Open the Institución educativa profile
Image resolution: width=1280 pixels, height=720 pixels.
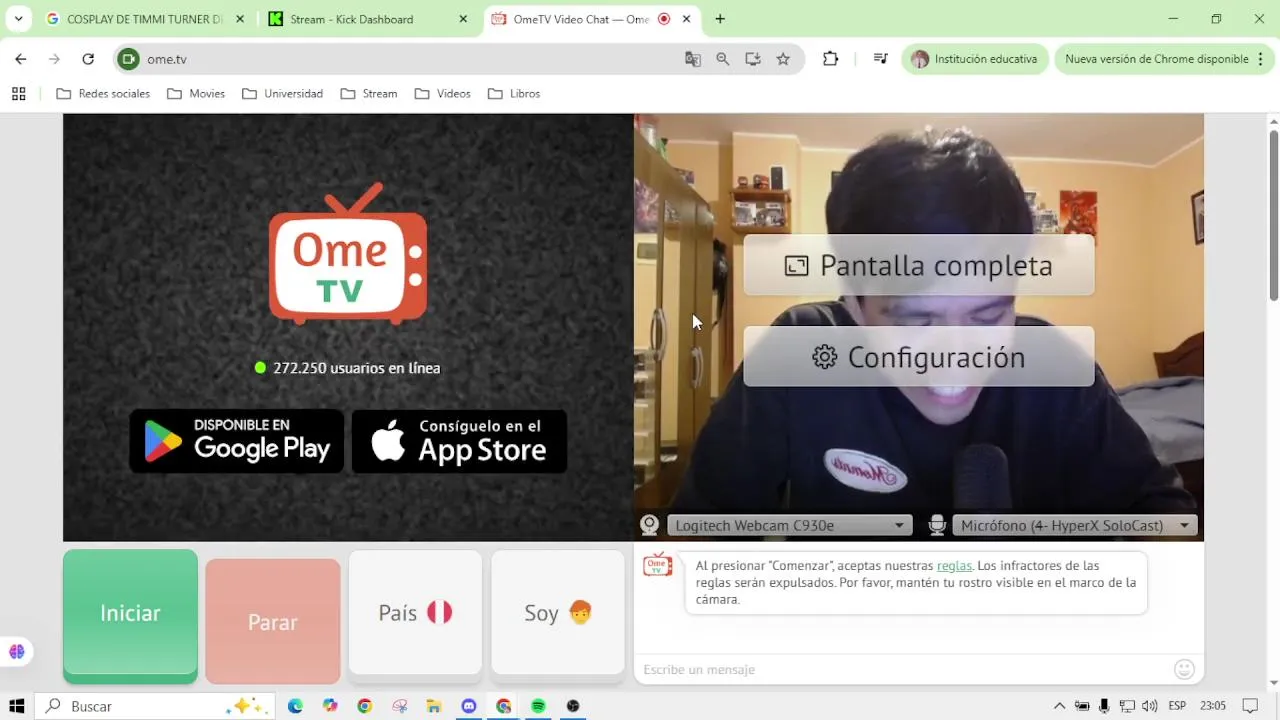[975, 59]
